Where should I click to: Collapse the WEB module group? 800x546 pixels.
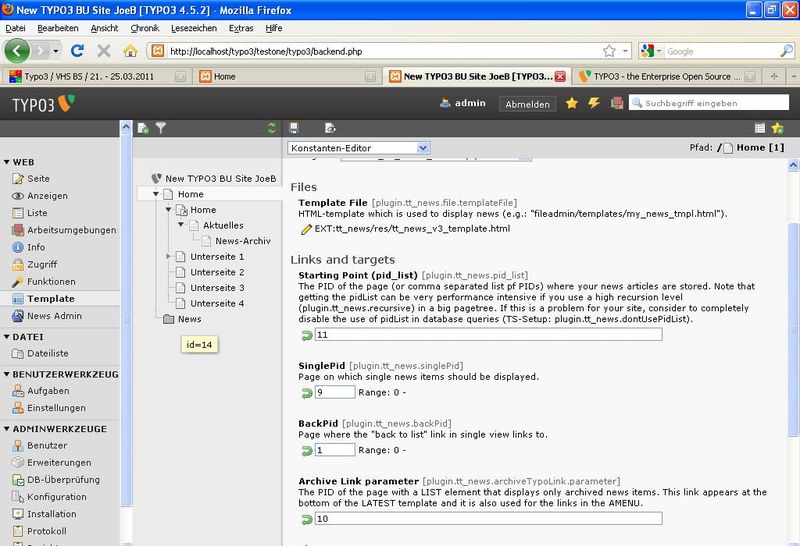point(7,162)
